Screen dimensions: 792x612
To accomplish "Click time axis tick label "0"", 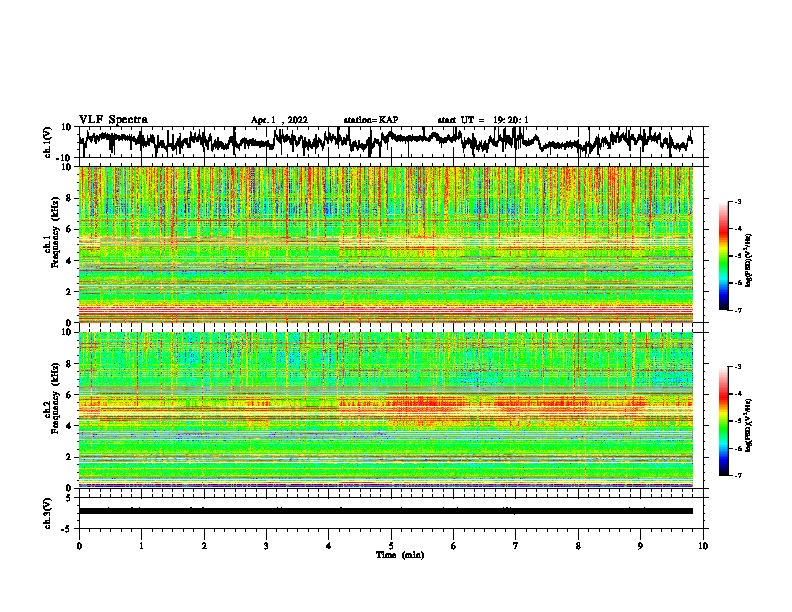I will 79,546.
